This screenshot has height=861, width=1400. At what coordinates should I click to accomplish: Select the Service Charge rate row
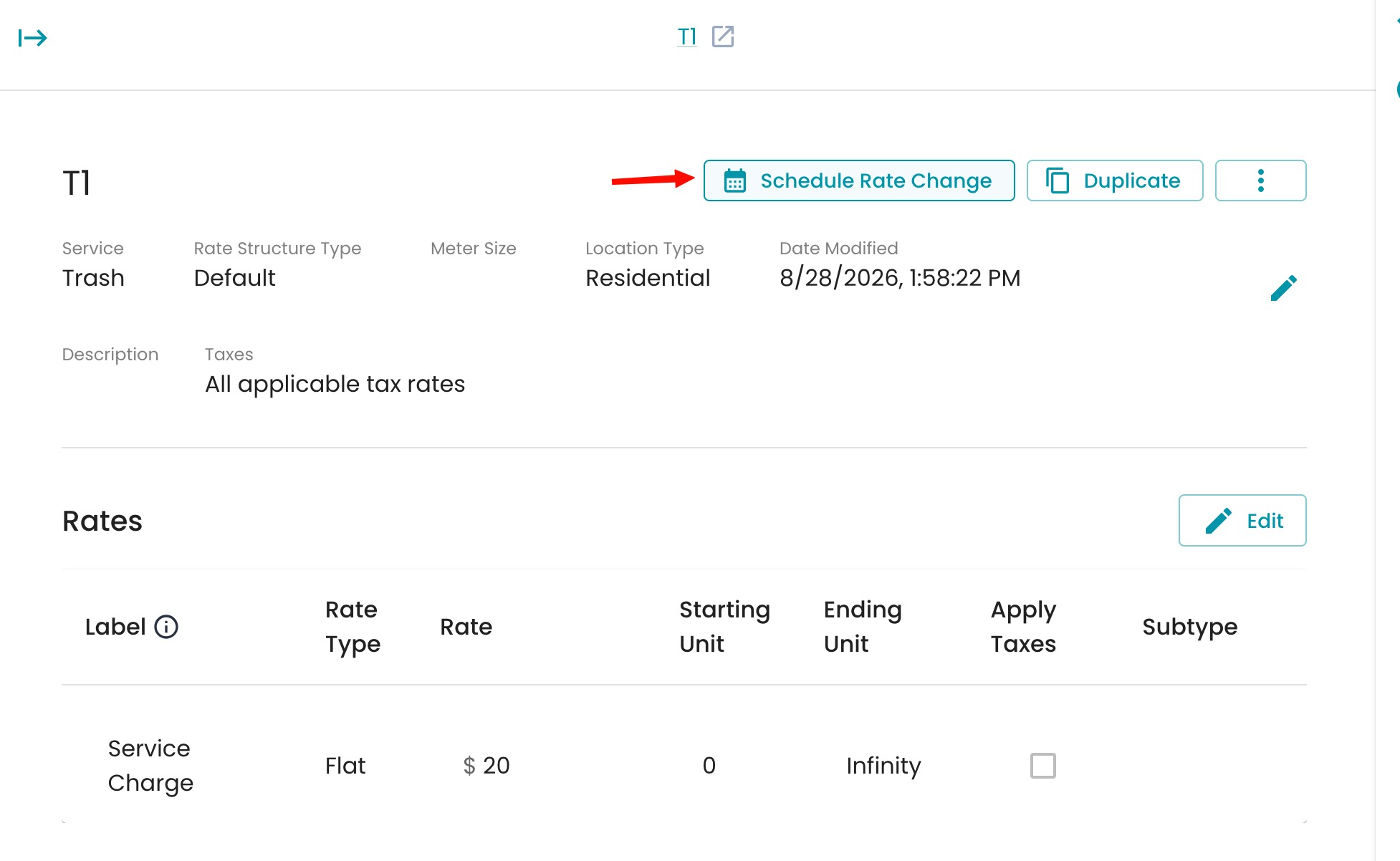pos(684,766)
